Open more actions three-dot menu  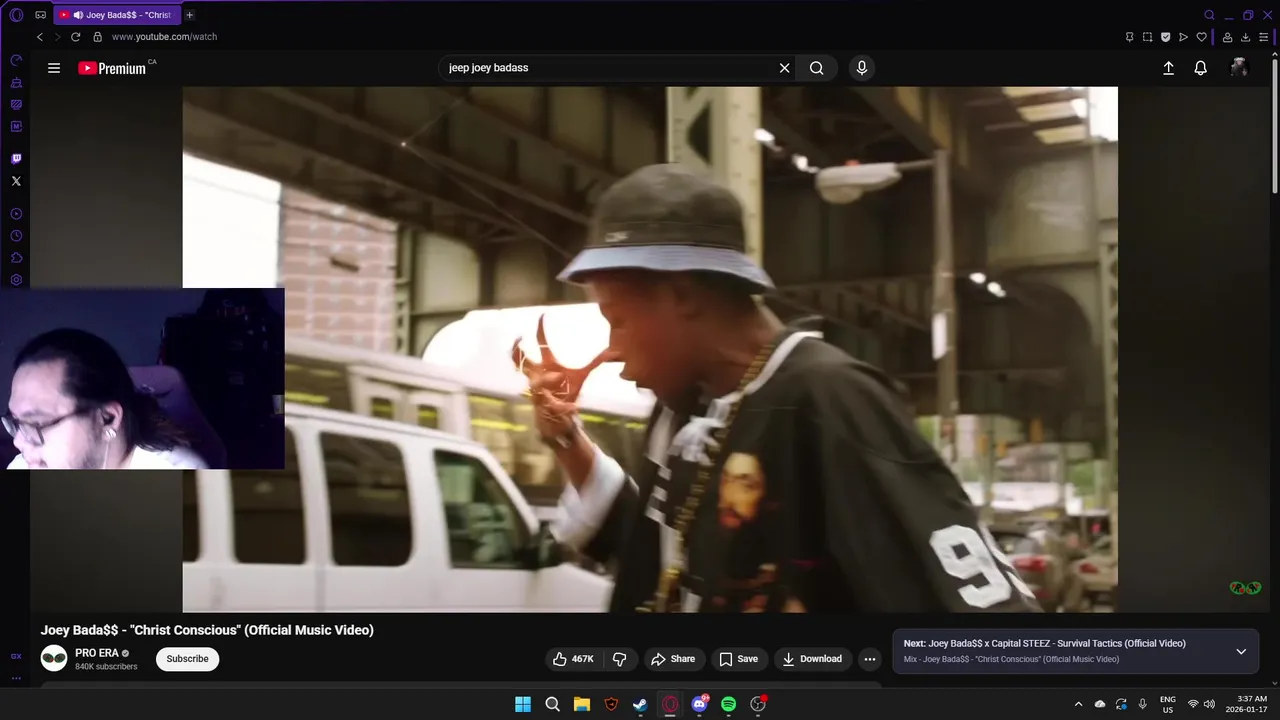coord(870,659)
